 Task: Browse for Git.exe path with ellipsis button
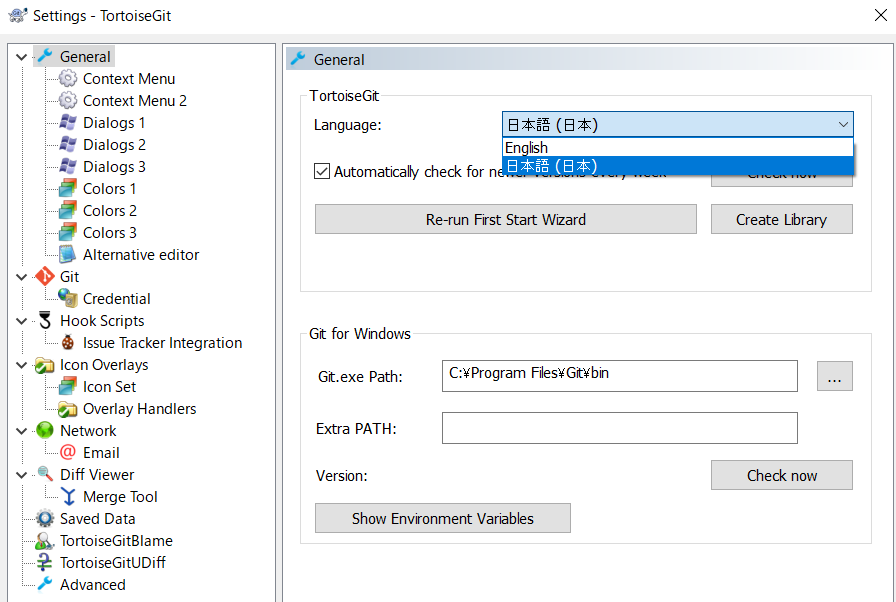click(x=834, y=377)
